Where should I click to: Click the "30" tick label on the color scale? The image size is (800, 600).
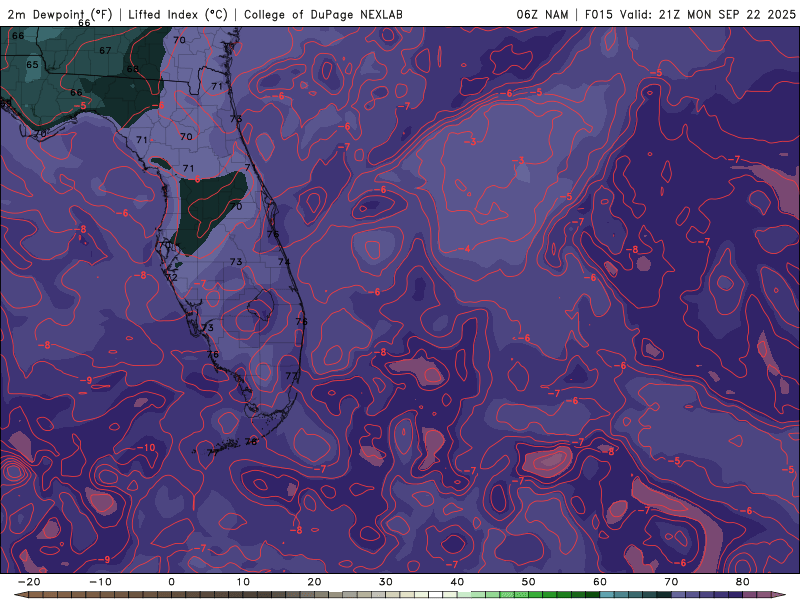(x=386, y=582)
